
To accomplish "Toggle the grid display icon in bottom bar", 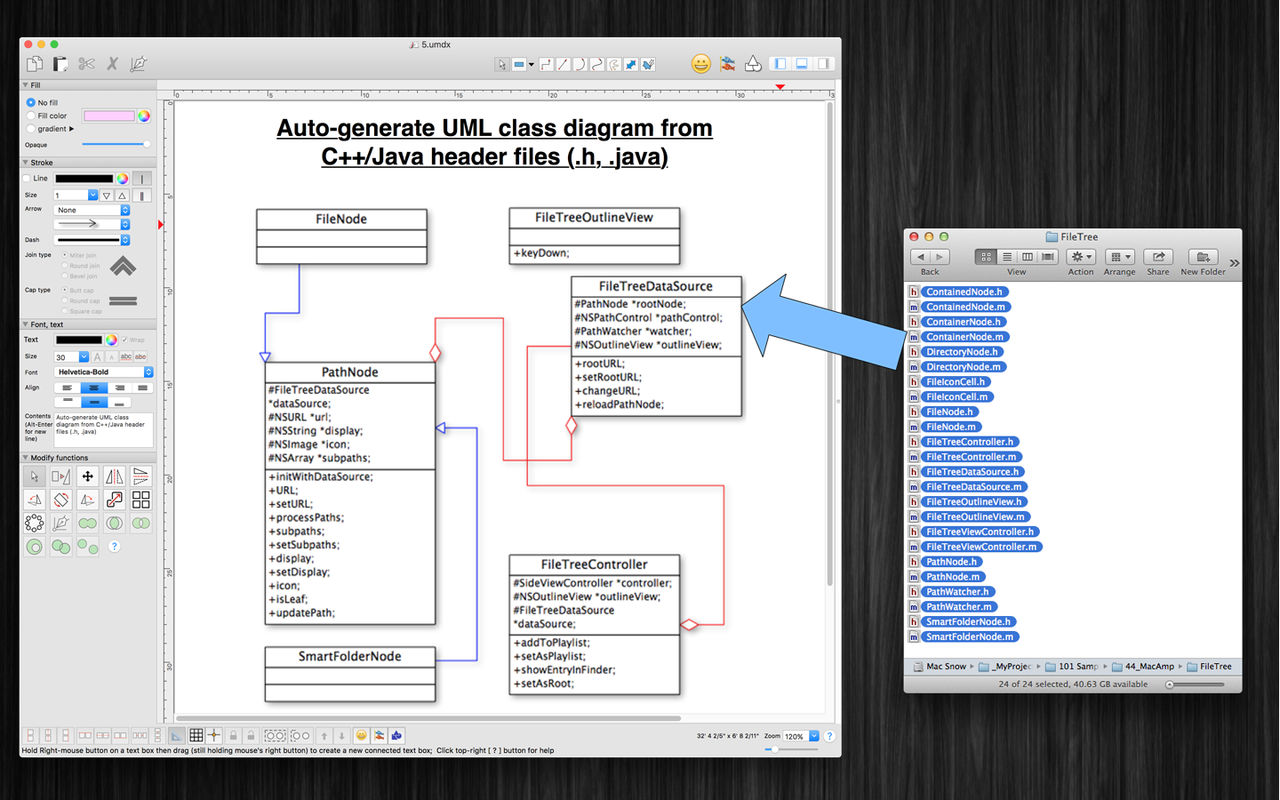I will [x=196, y=735].
